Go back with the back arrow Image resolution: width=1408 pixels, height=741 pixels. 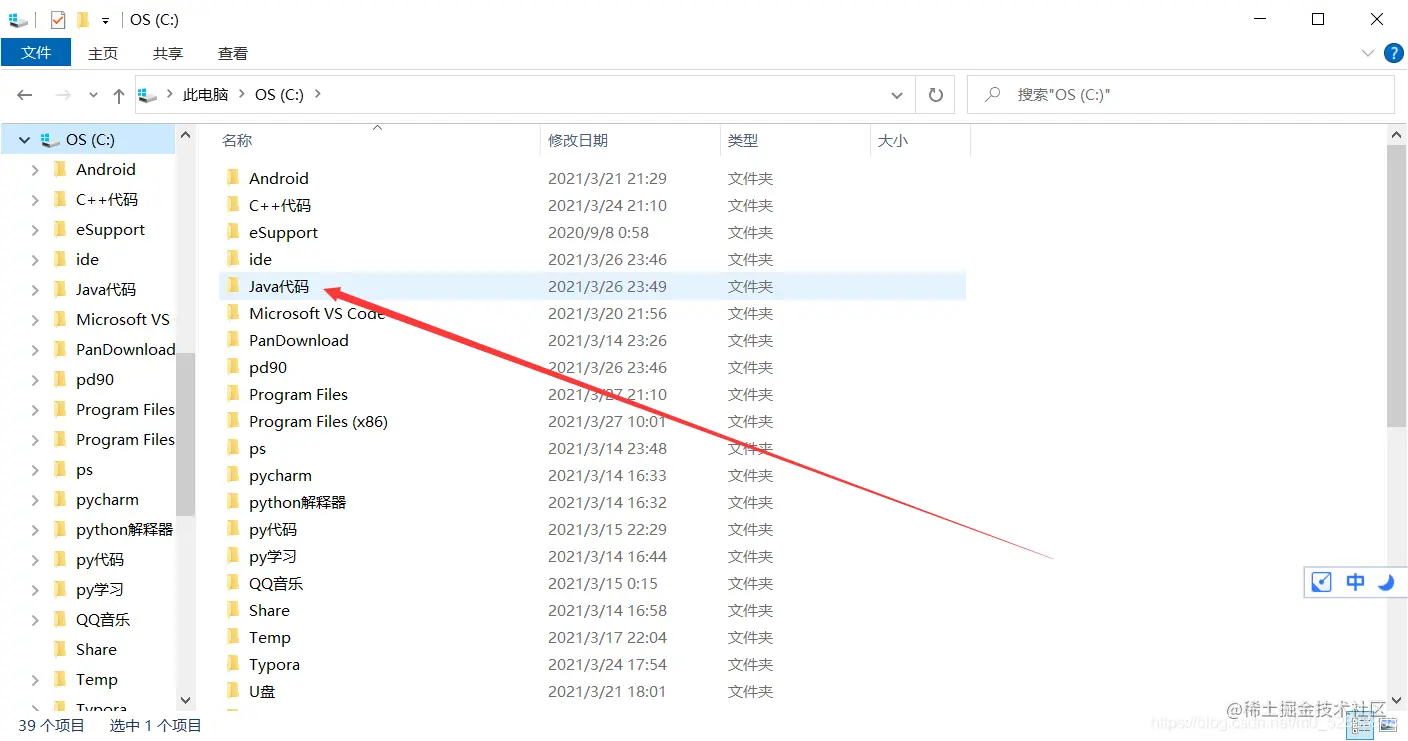(x=25, y=95)
